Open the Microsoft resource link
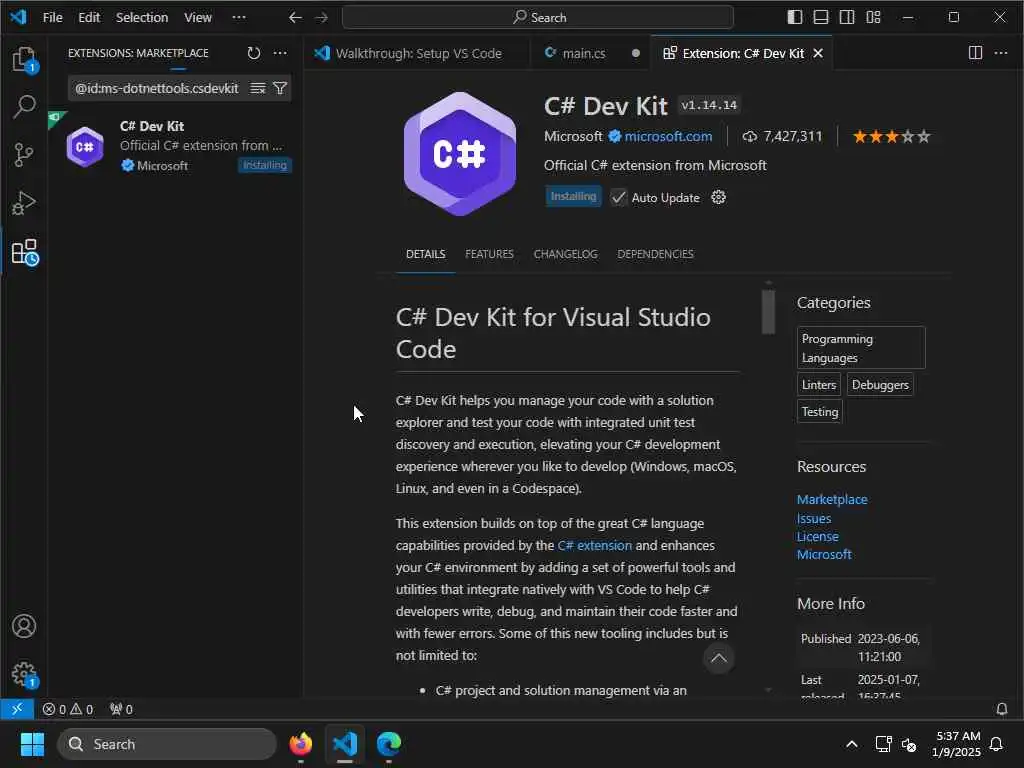The width and height of the screenshot is (1024, 768). pyautogui.click(x=824, y=554)
